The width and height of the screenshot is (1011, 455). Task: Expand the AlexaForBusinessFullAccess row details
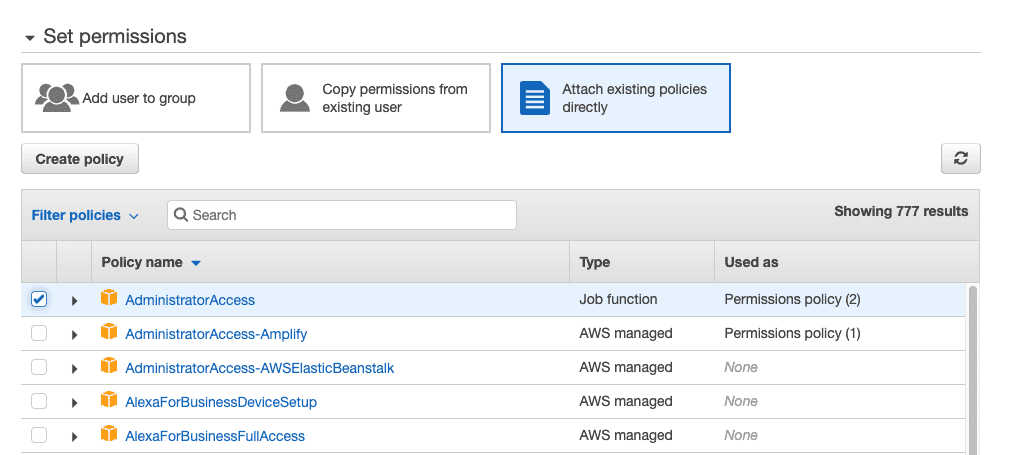[74, 437]
